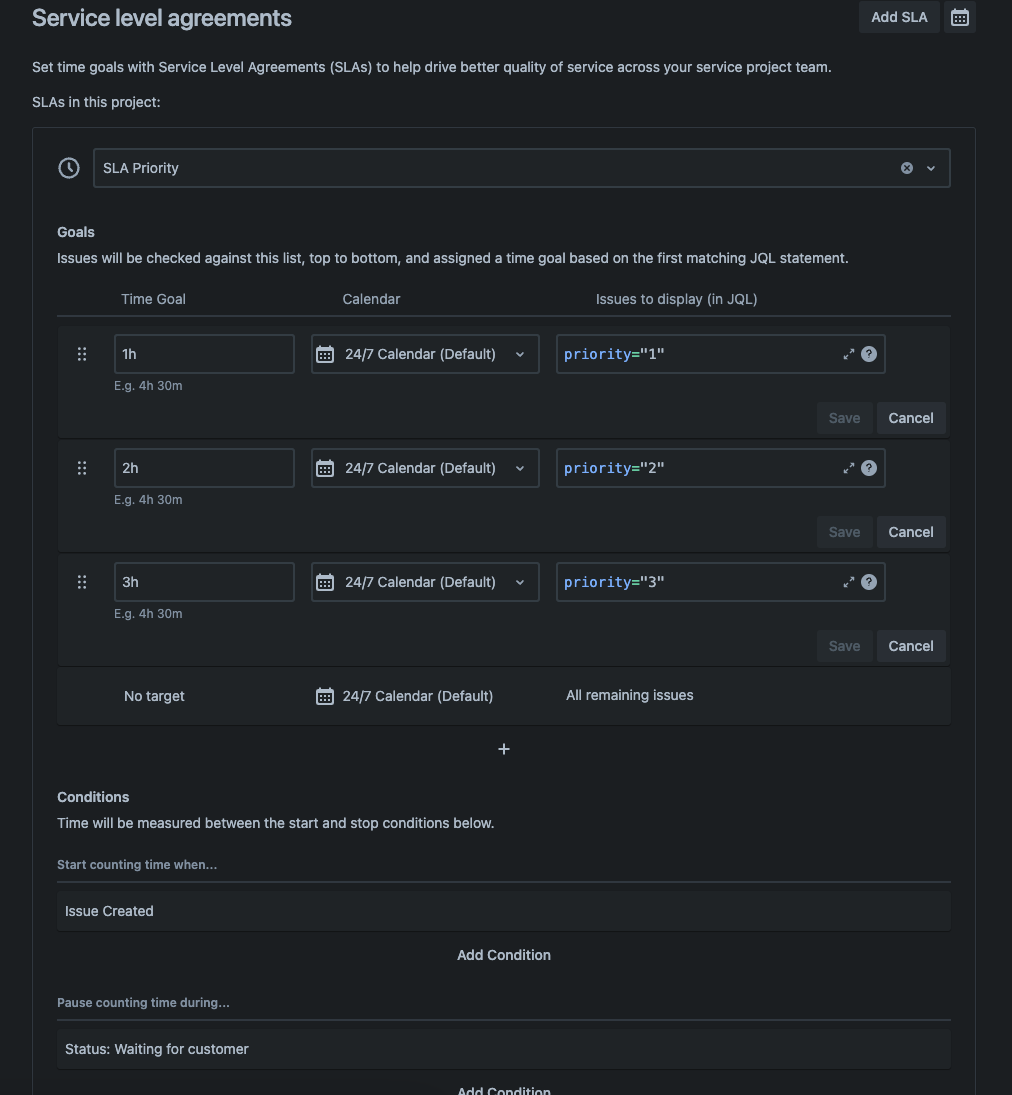Image resolution: width=1012 pixels, height=1095 pixels.
Task: Open the calendars icon beside Add SLA
Action: (x=960, y=17)
